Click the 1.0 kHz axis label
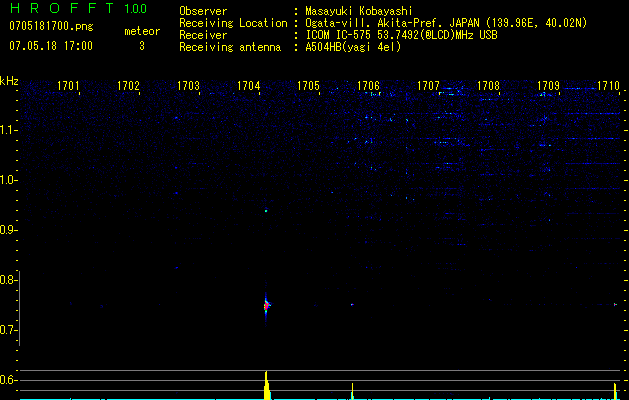629x400 pixels. click(x=8, y=180)
